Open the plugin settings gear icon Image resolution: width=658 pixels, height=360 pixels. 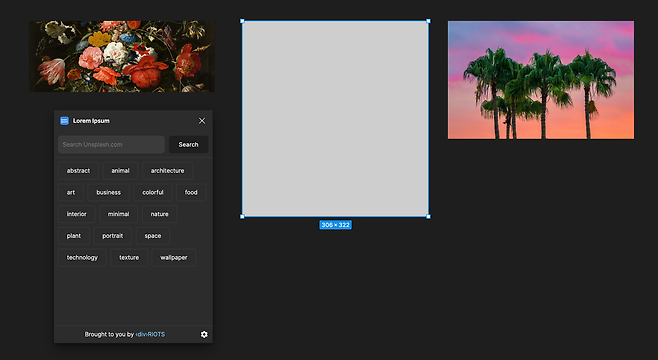pos(204,334)
